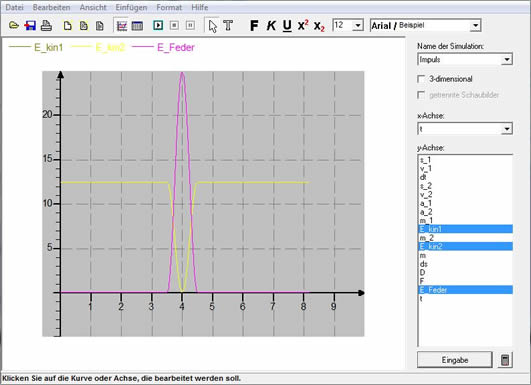Apply superscript x² formatting
The image size is (531, 385).
click(303, 25)
